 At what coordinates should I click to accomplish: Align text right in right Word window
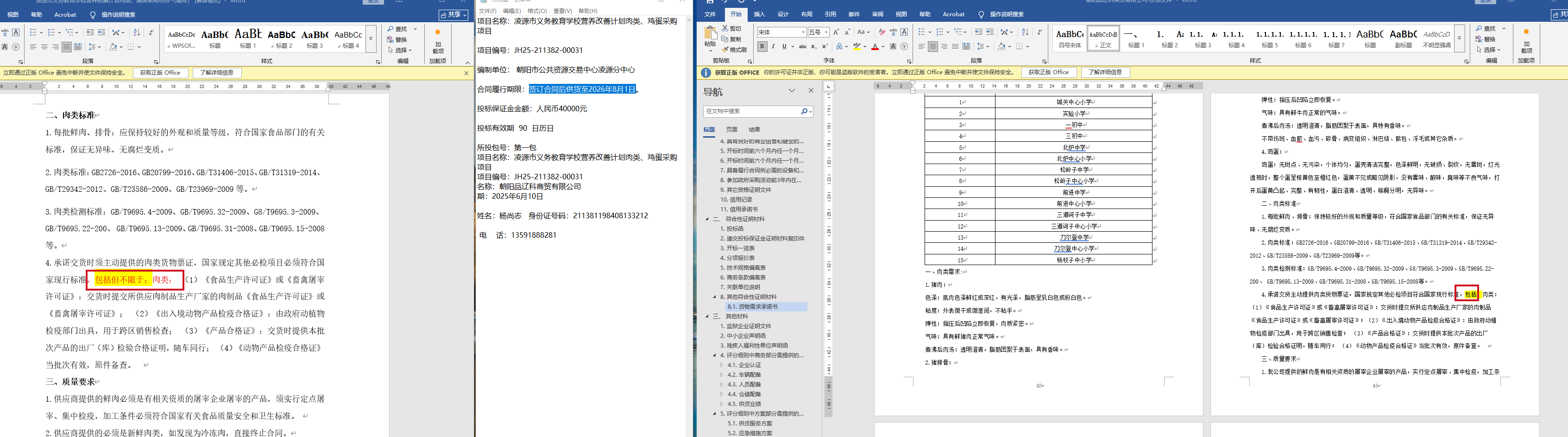click(944, 46)
